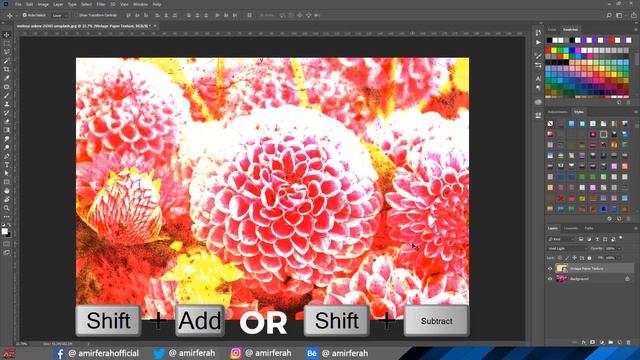Pick the red swatch in Swatches panel
Screen dimensions: 640x360
point(548,51)
